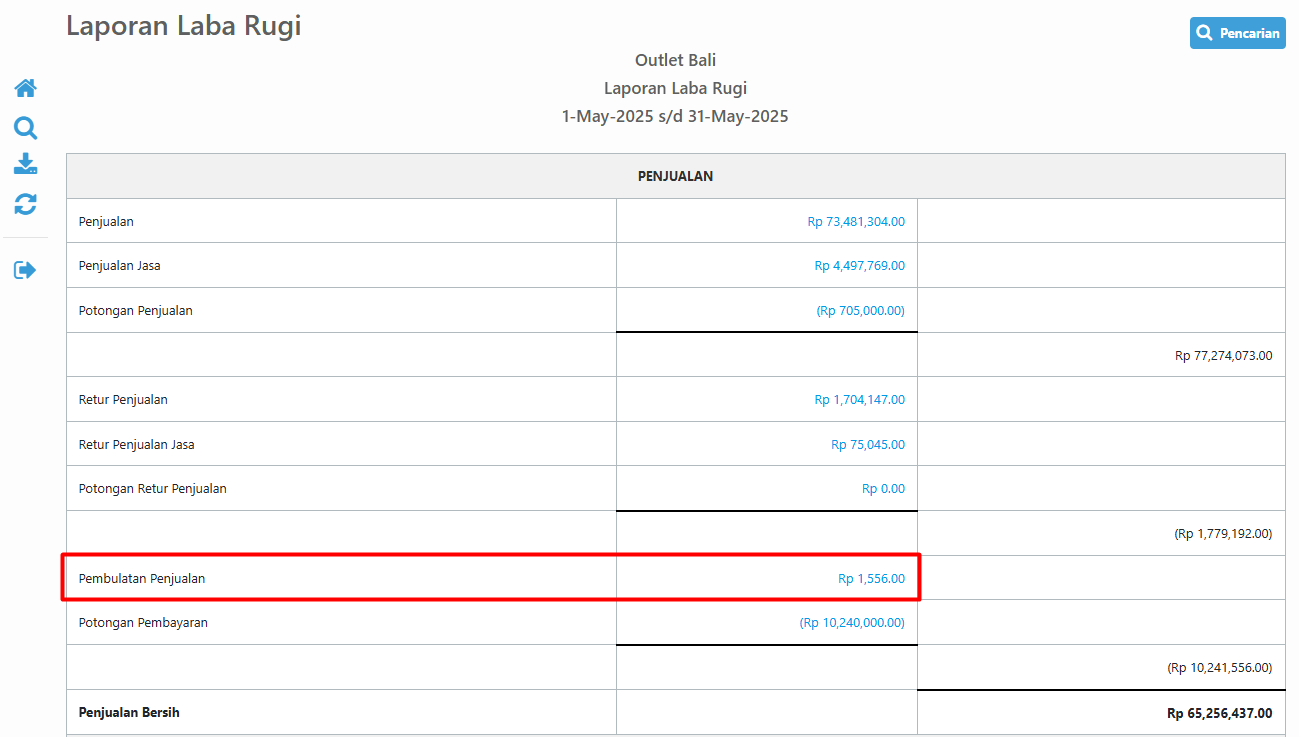Click the PENJUALAN section header

[x=675, y=177]
